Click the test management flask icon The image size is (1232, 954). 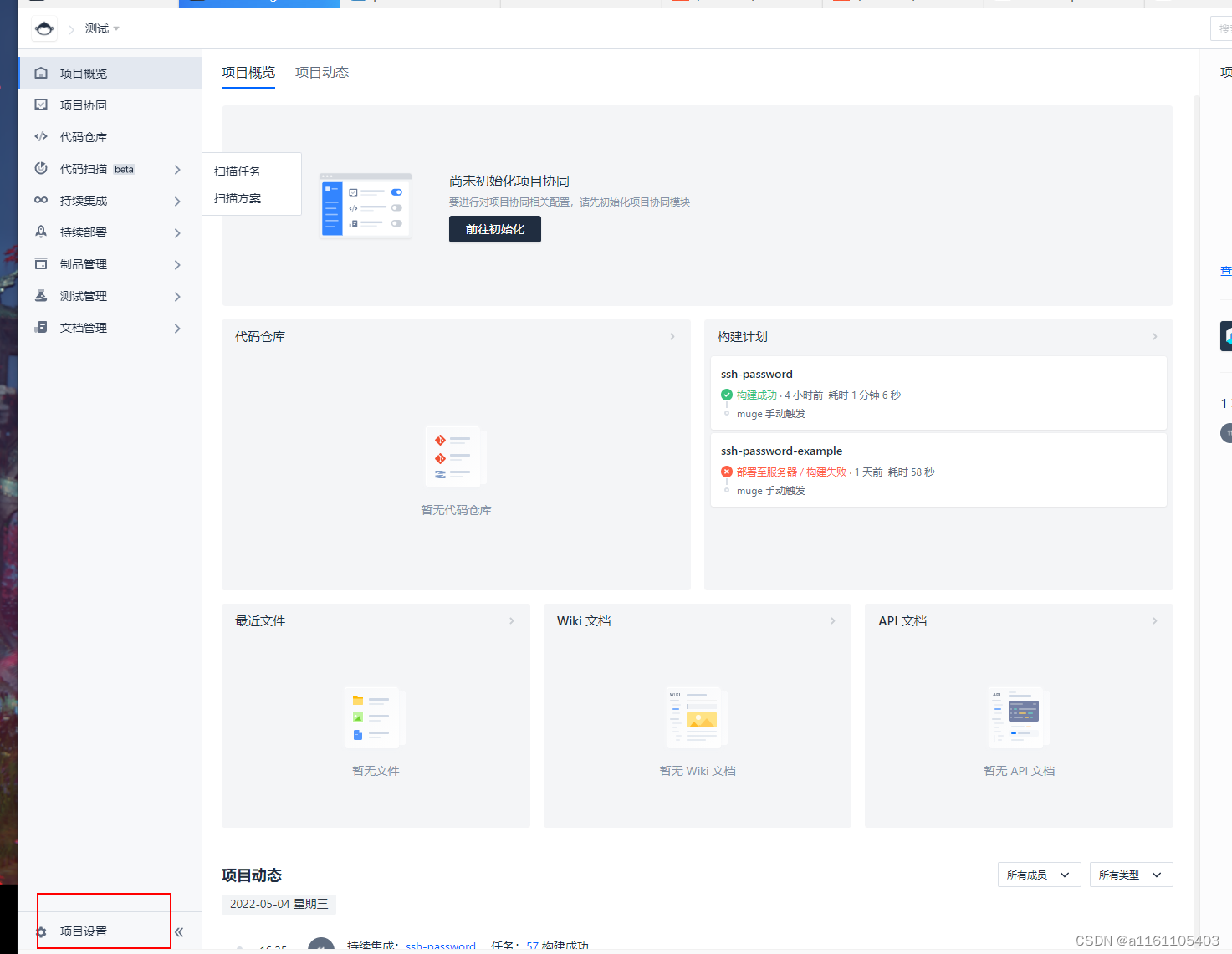[x=41, y=295]
